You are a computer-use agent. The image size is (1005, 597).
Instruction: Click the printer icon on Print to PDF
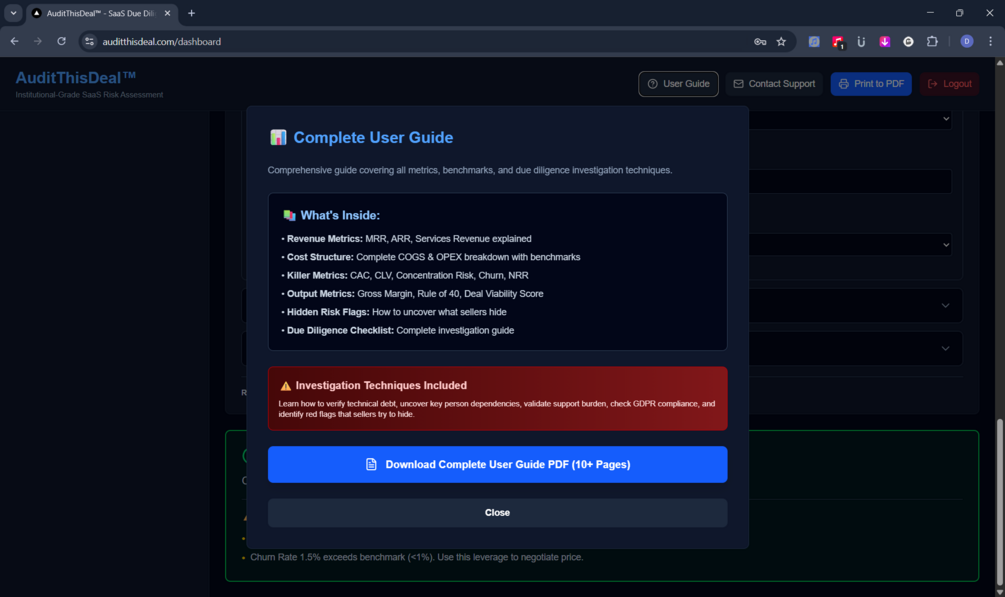click(843, 84)
